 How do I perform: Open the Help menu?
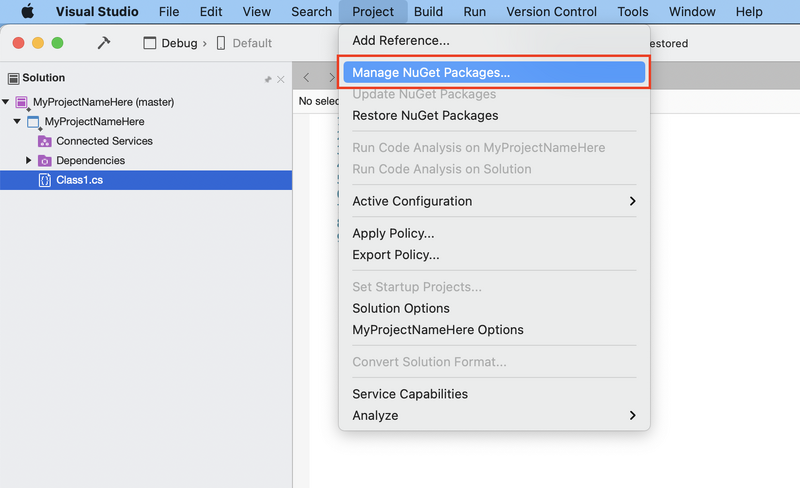click(749, 11)
